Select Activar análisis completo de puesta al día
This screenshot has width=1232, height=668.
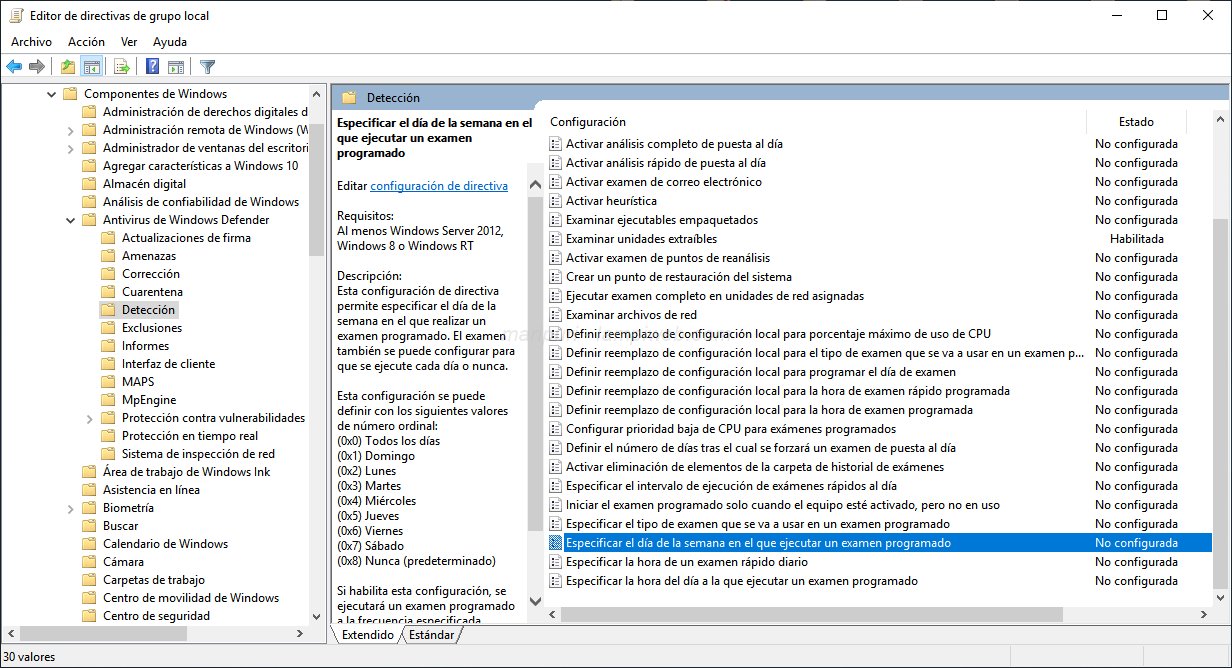tap(674, 144)
